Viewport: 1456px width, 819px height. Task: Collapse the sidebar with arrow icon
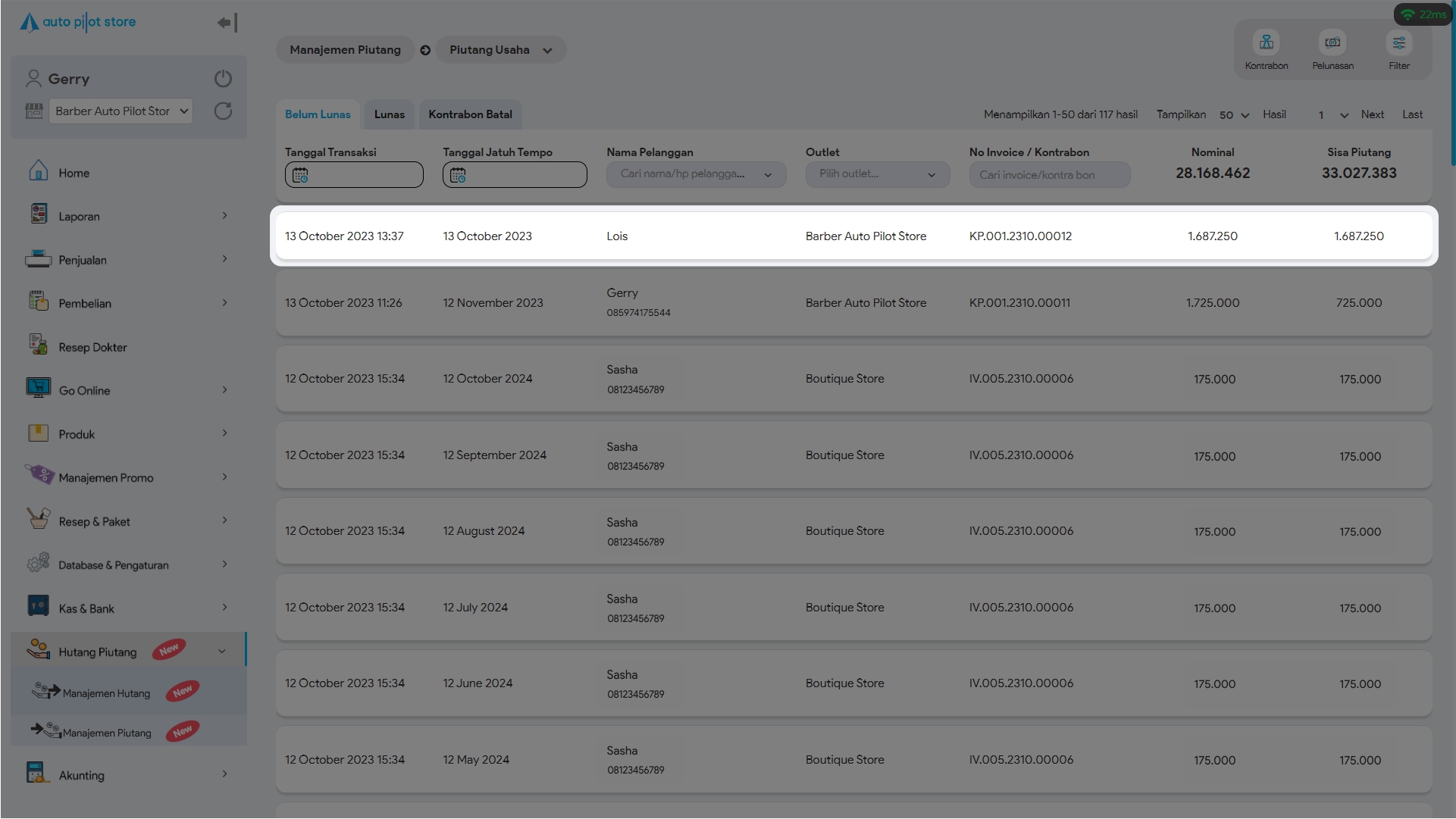pos(227,23)
